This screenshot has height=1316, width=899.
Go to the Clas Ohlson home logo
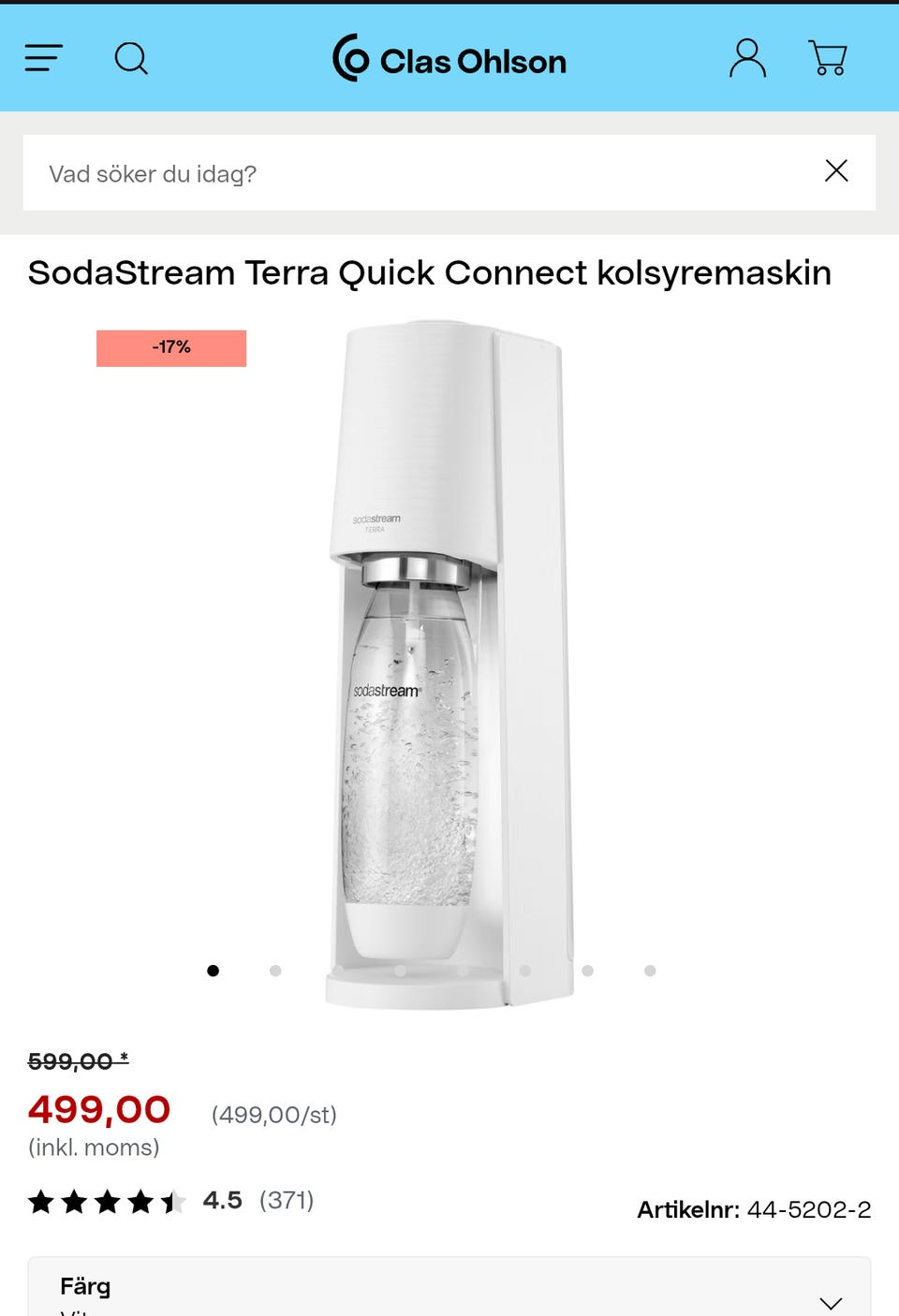pos(449,59)
